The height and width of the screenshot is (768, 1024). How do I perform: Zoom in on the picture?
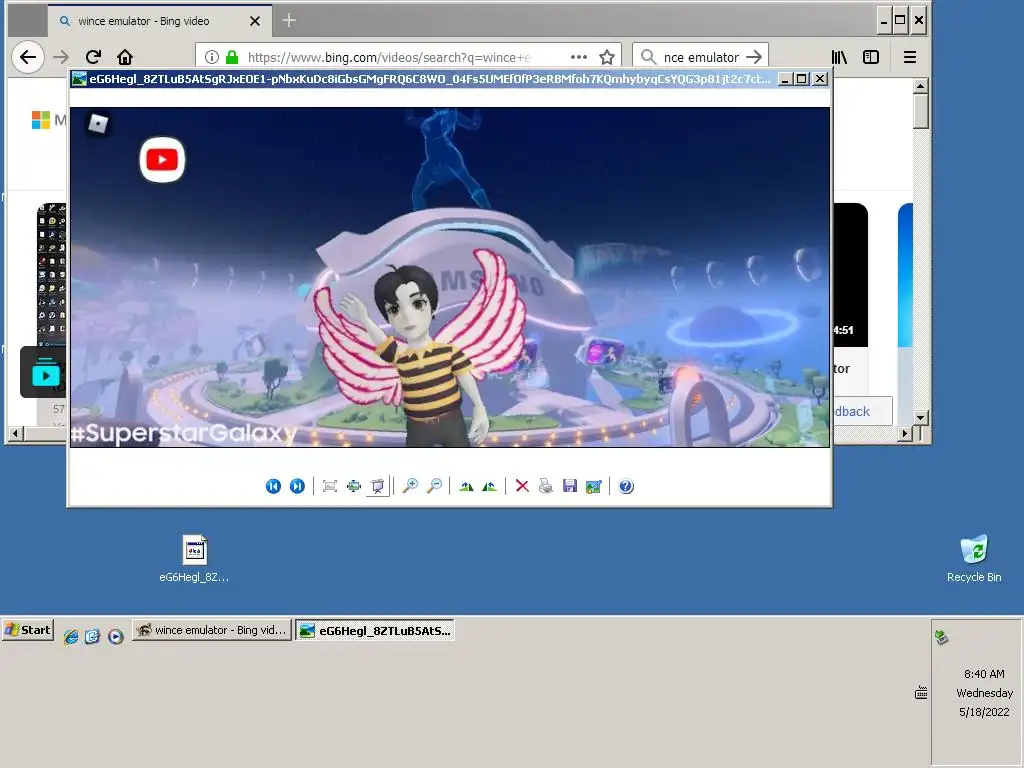pos(410,486)
